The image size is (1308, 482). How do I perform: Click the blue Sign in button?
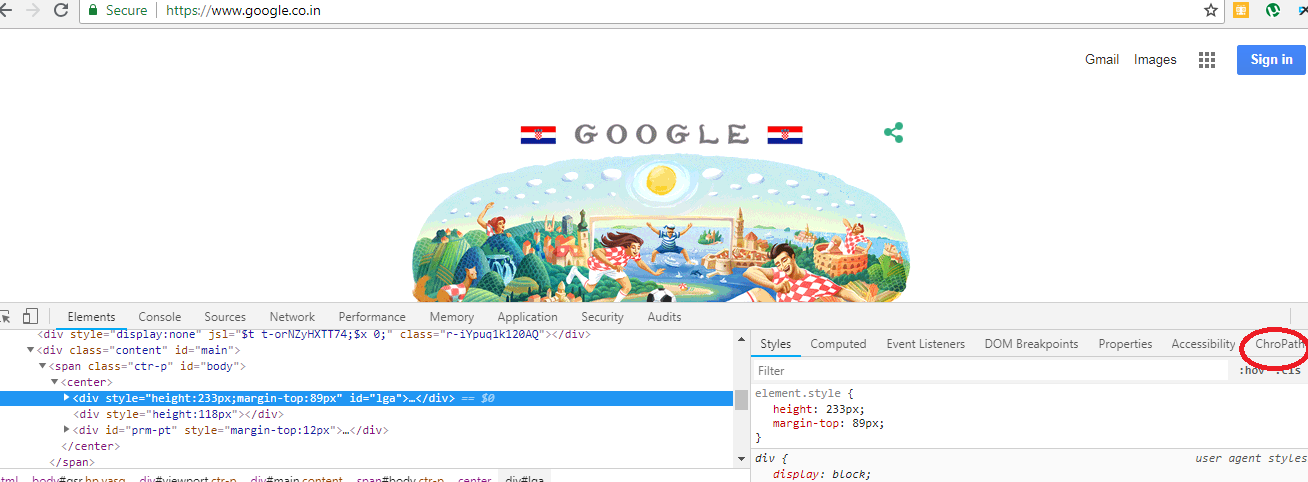point(1271,60)
